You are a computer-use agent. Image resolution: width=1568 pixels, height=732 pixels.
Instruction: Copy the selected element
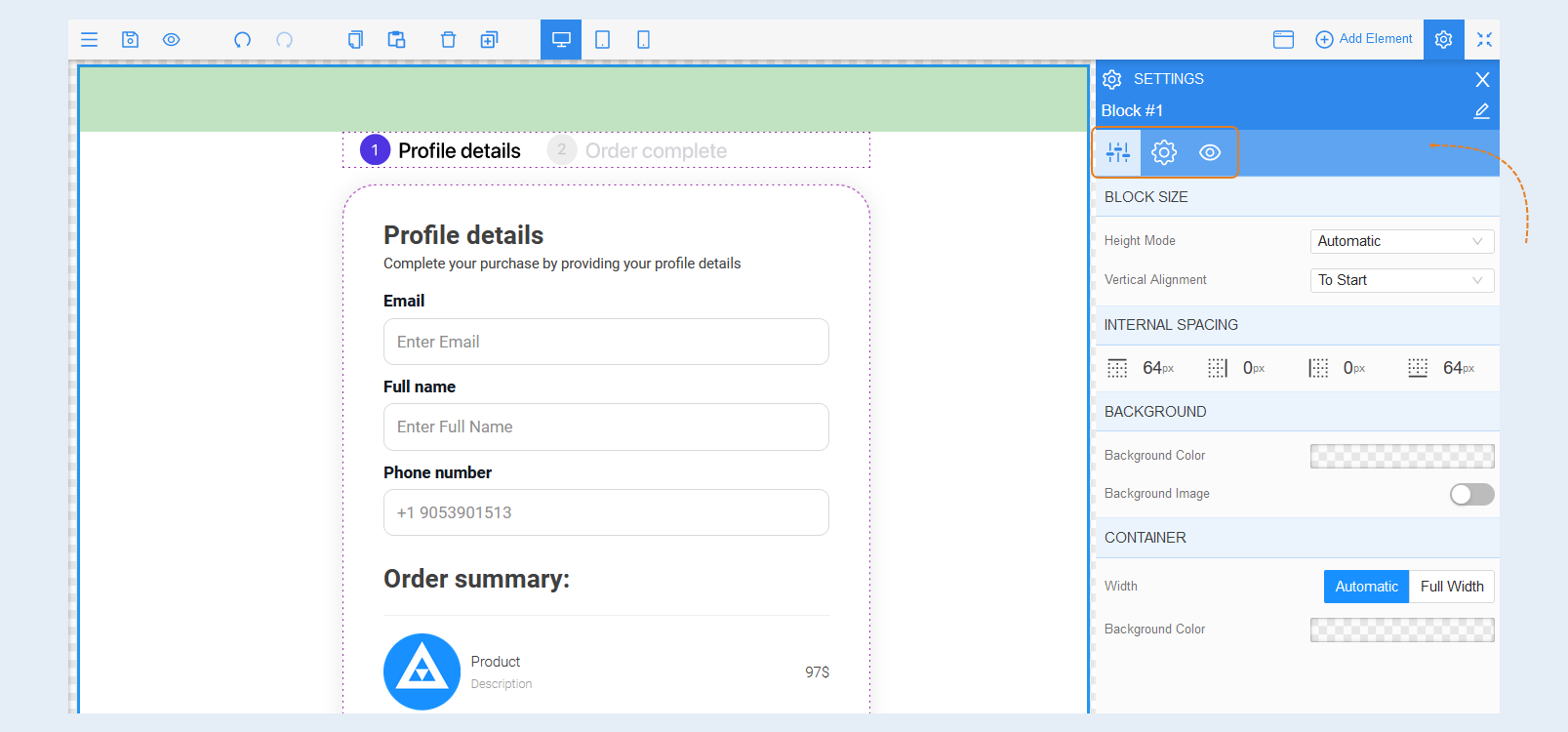(355, 40)
